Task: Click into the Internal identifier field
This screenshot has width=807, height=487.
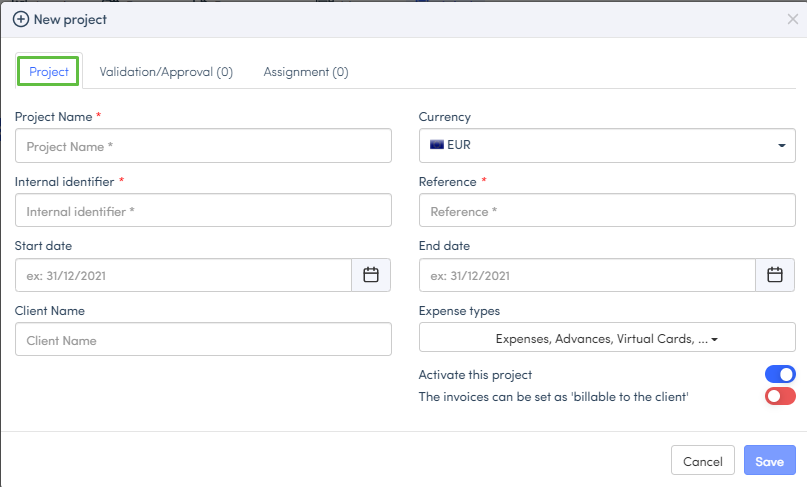Action: tap(203, 211)
